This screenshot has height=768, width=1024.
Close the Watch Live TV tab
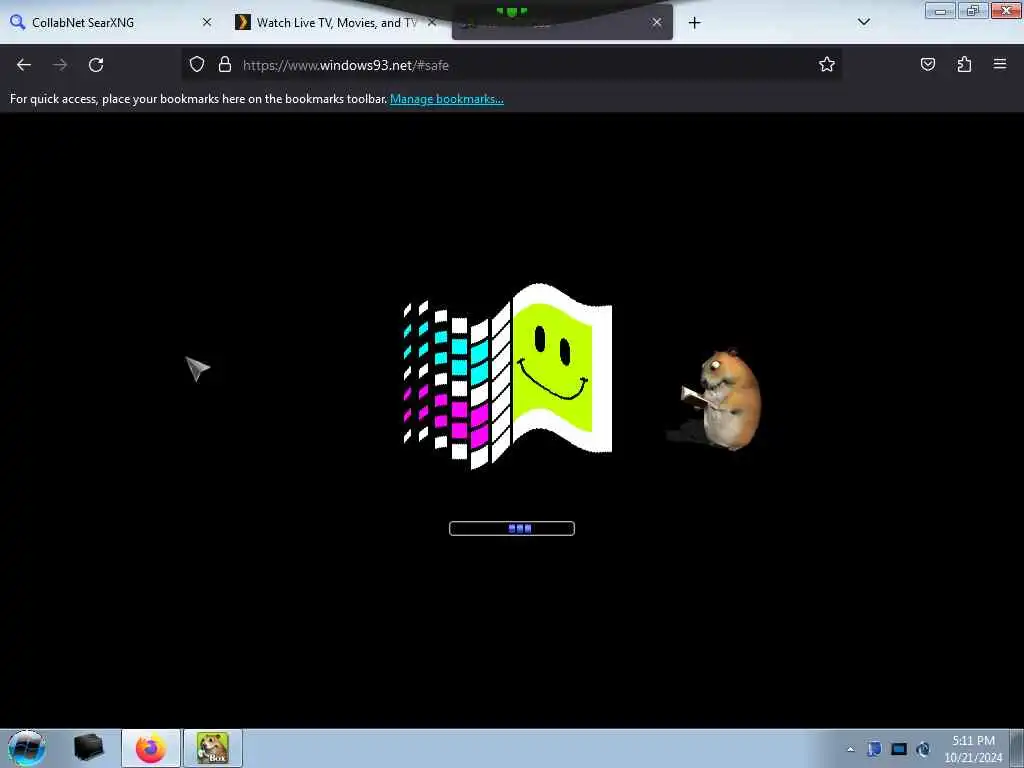[x=432, y=22]
